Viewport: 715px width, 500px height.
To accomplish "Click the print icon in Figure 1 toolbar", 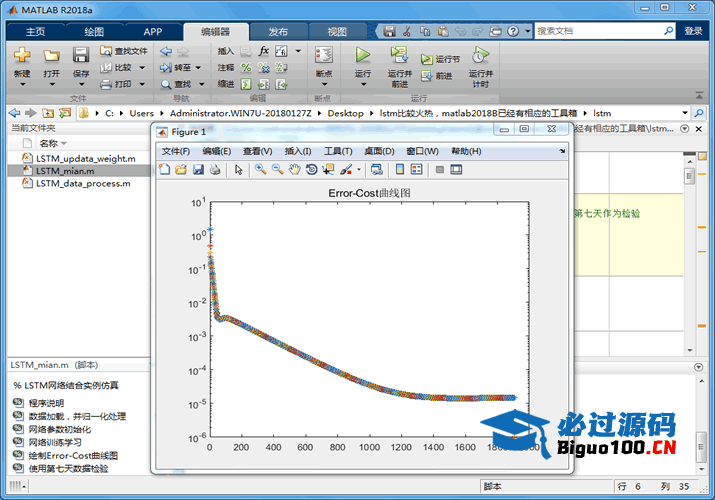I will [215, 170].
